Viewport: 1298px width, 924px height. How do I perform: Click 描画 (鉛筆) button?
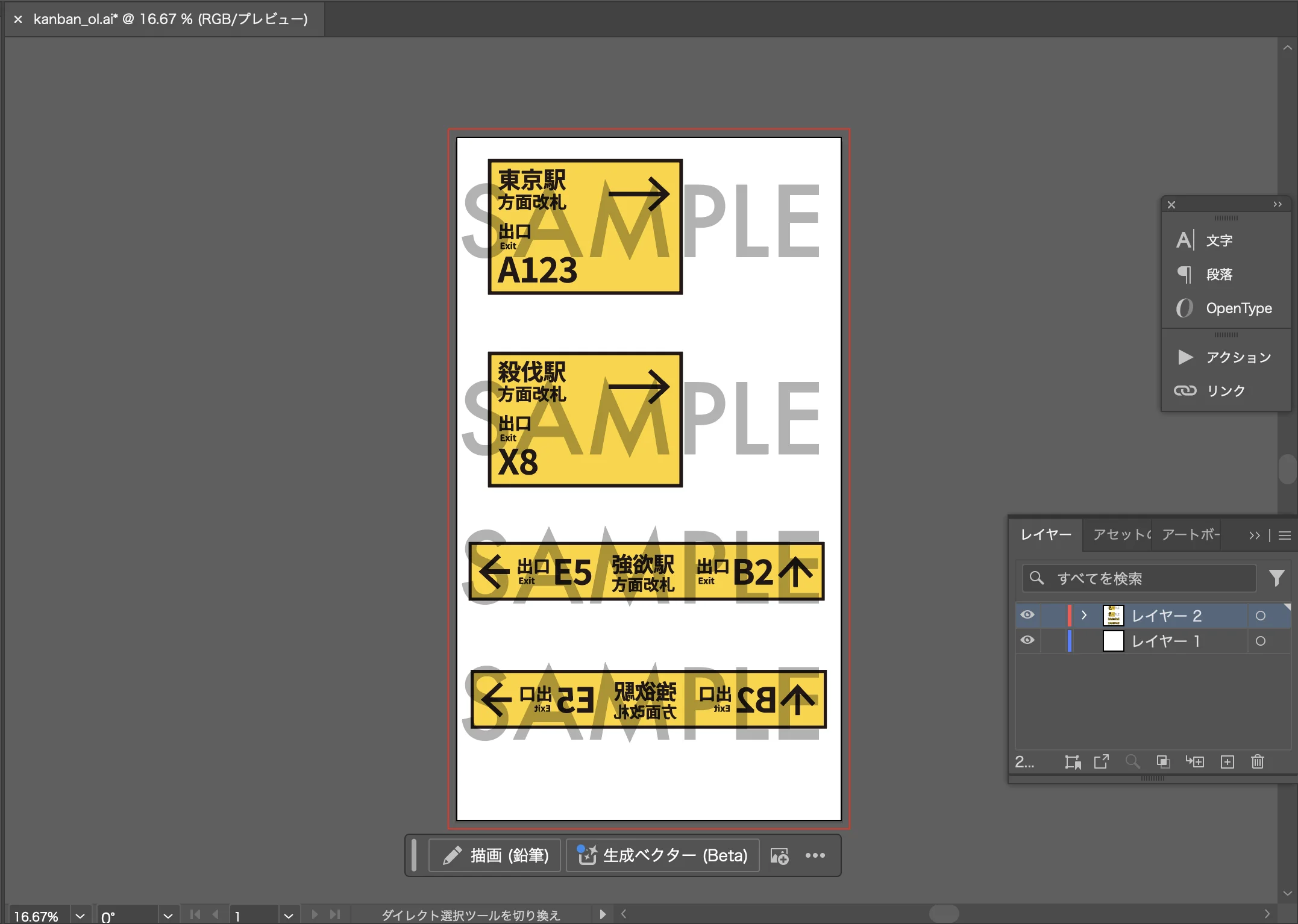[495, 855]
